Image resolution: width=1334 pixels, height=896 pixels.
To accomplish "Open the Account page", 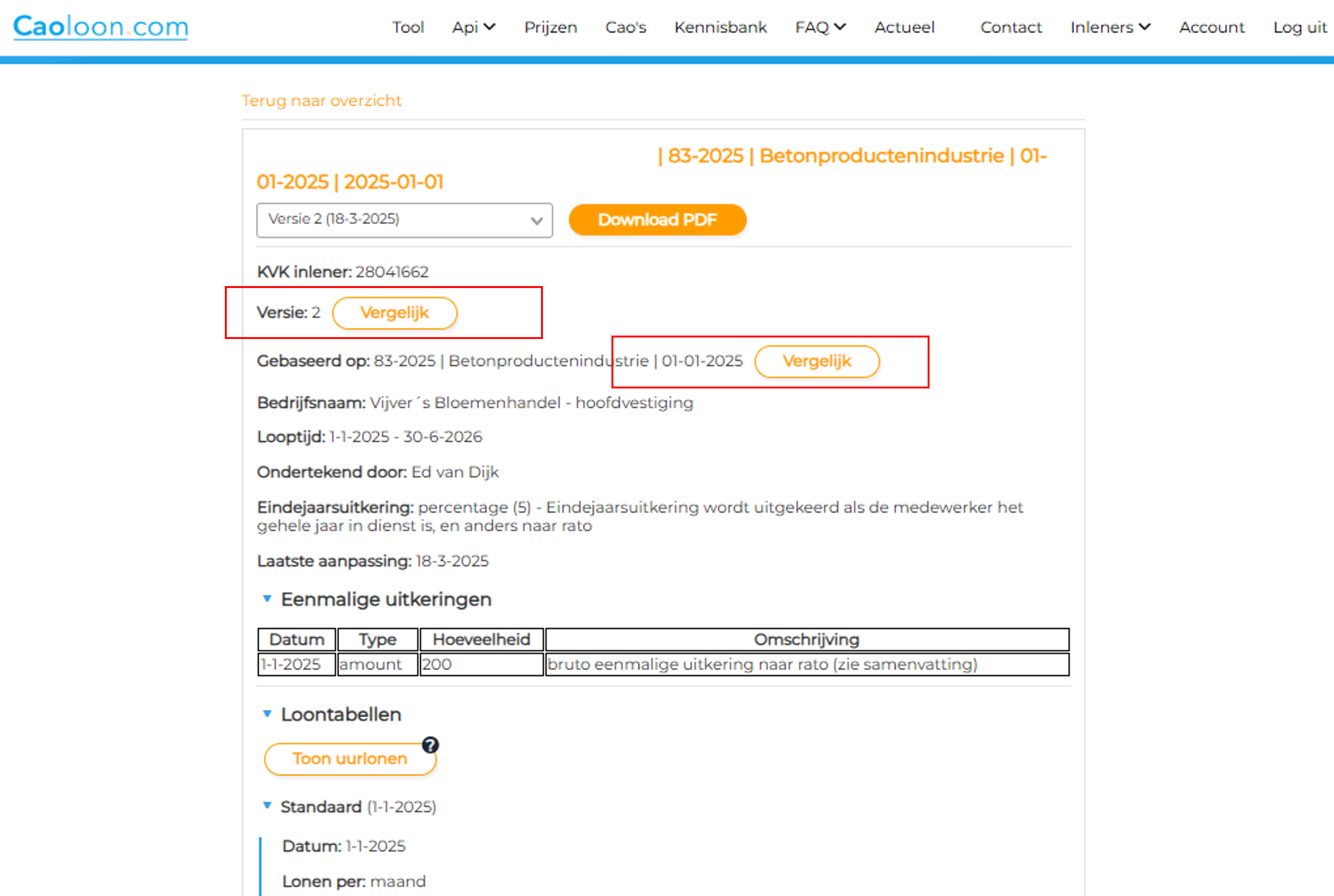I will tap(1211, 27).
